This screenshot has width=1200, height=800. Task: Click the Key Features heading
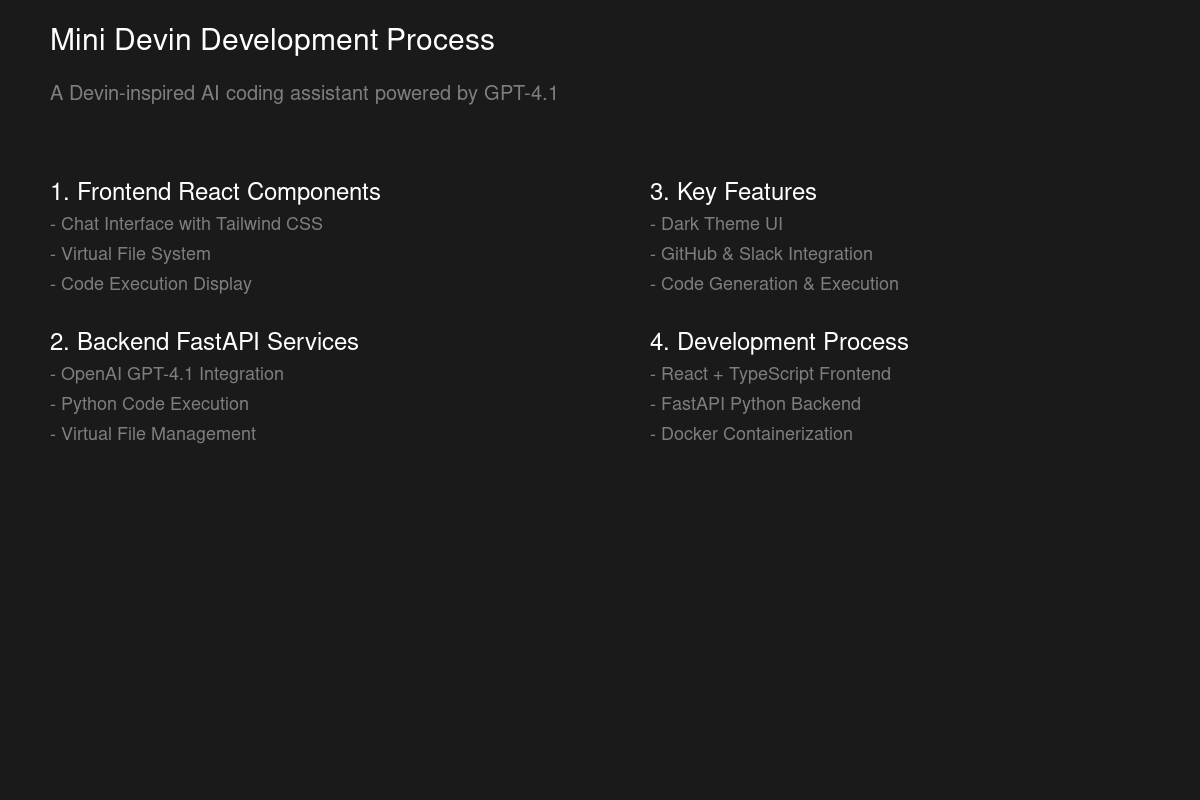(733, 192)
